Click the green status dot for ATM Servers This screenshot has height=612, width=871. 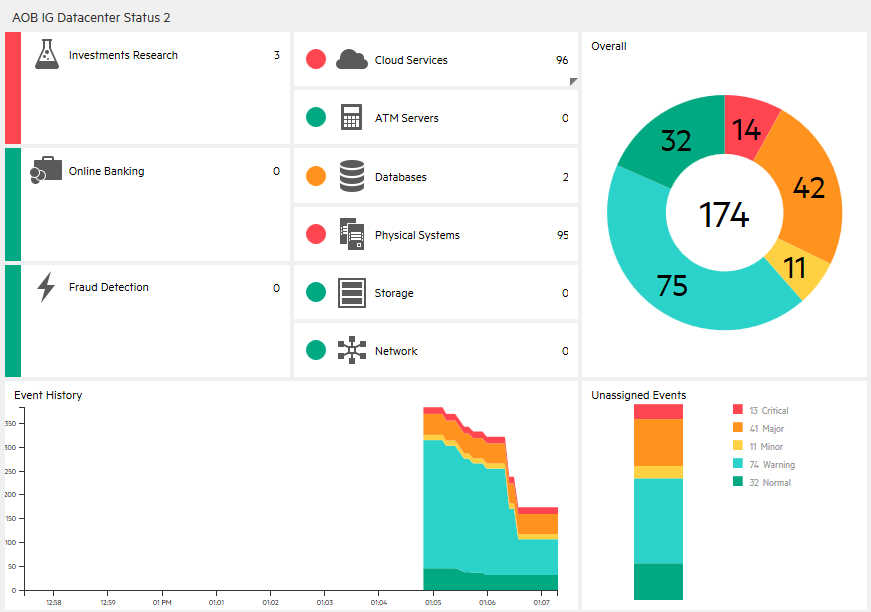click(316, 117)
